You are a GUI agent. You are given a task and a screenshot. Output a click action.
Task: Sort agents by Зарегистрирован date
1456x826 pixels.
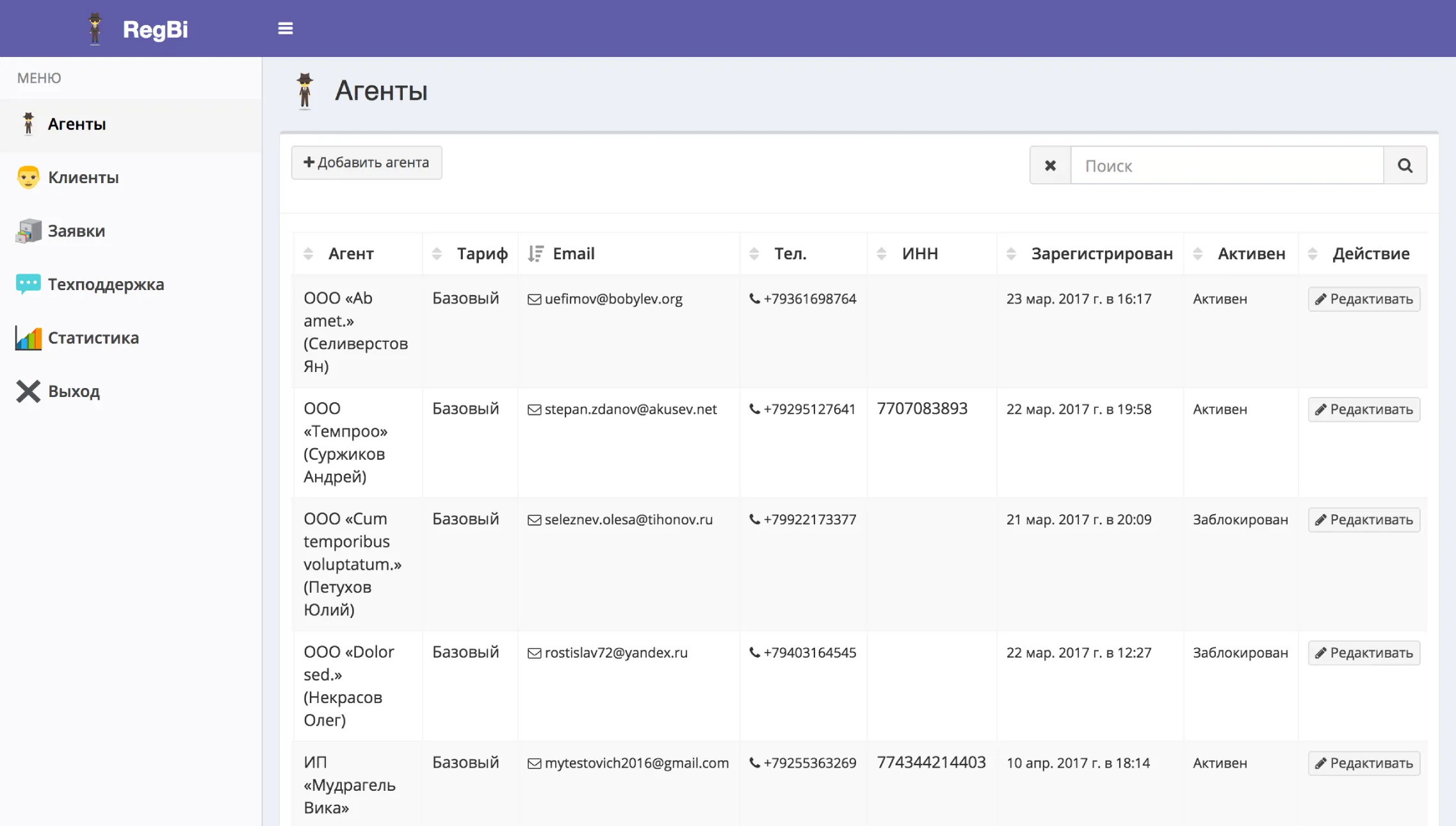1012,253
